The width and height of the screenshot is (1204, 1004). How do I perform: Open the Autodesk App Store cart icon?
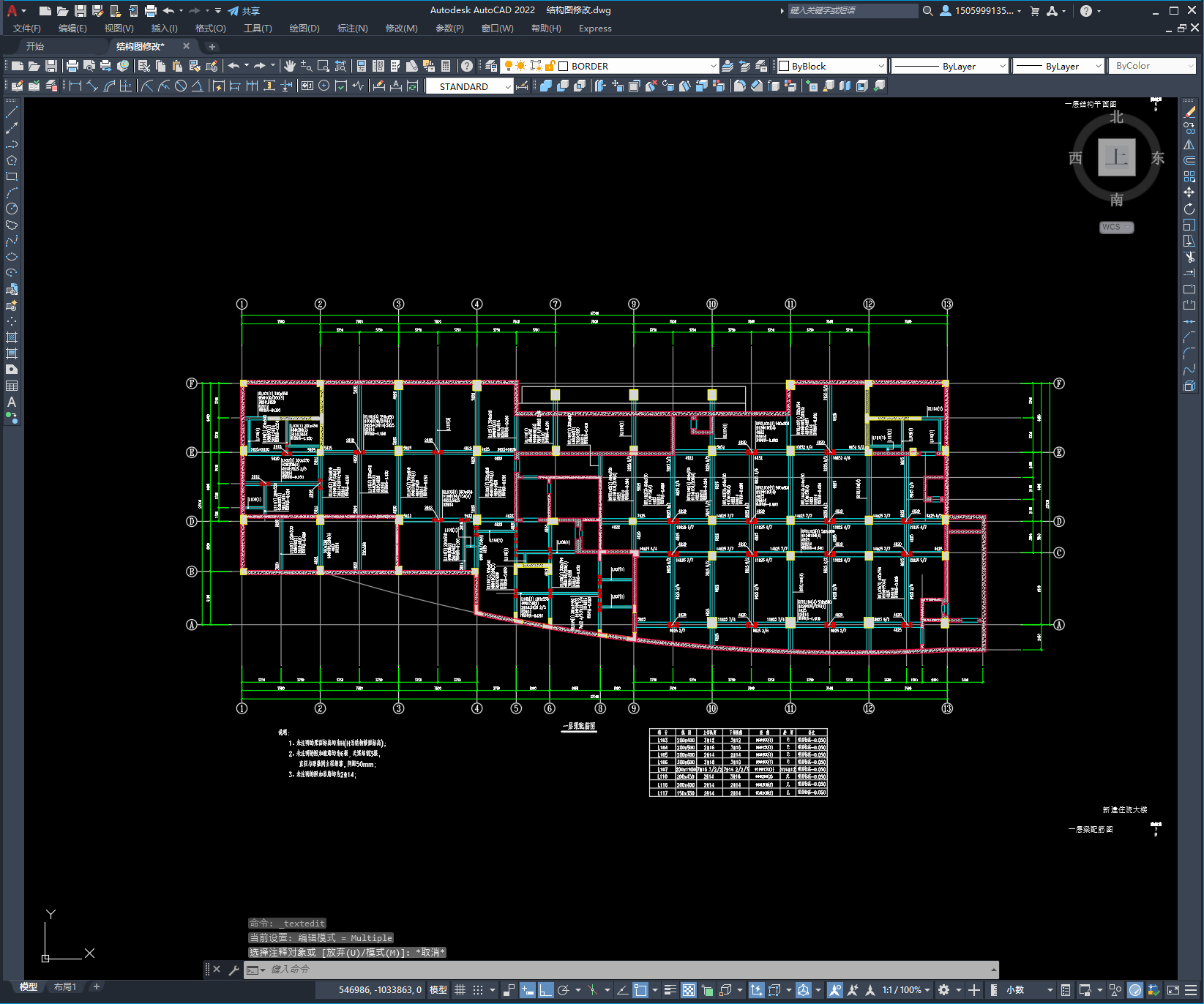pos(1034,11)
